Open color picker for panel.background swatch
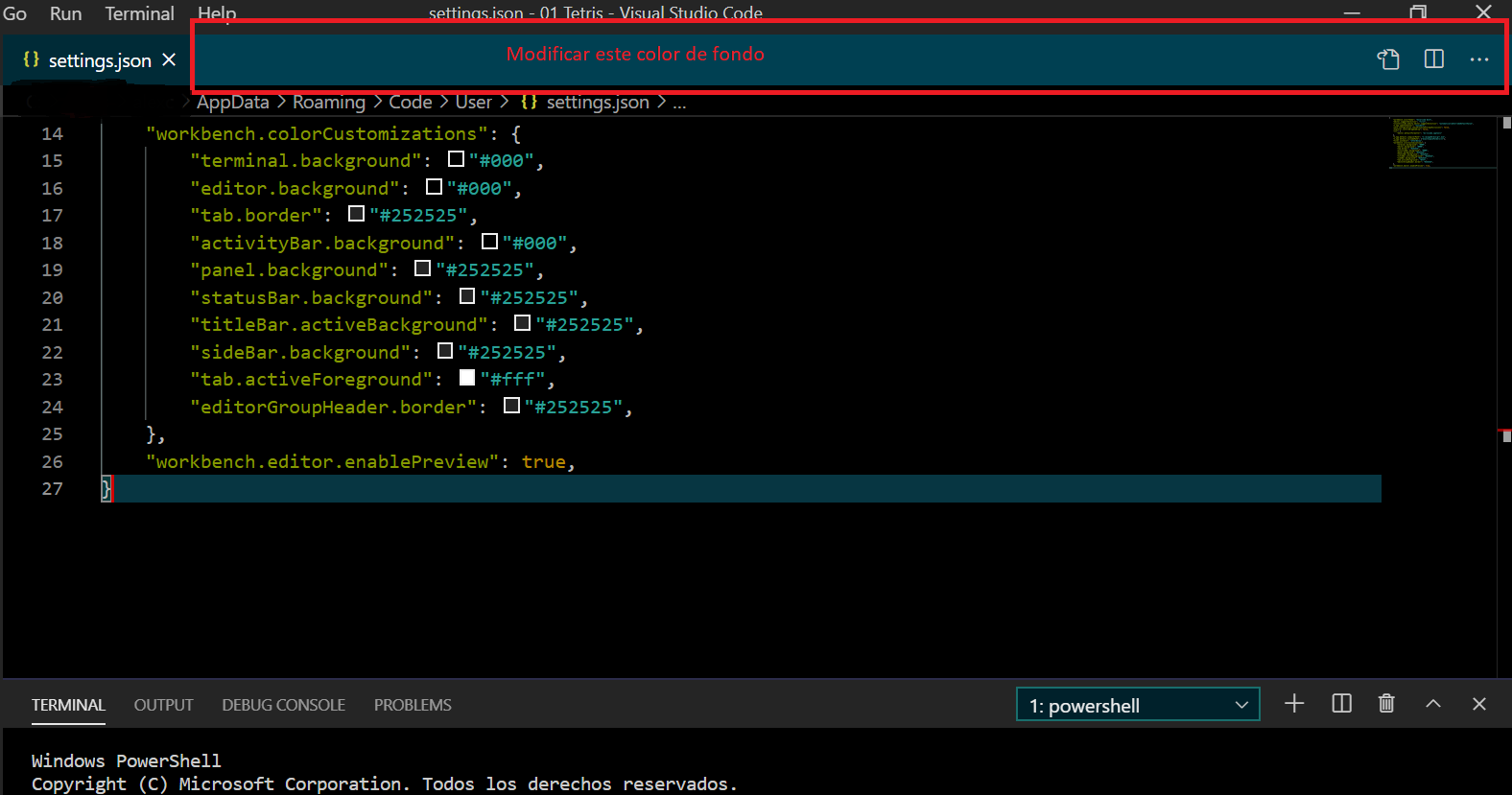Screen dimensions: 1512x795 (423, 269)
